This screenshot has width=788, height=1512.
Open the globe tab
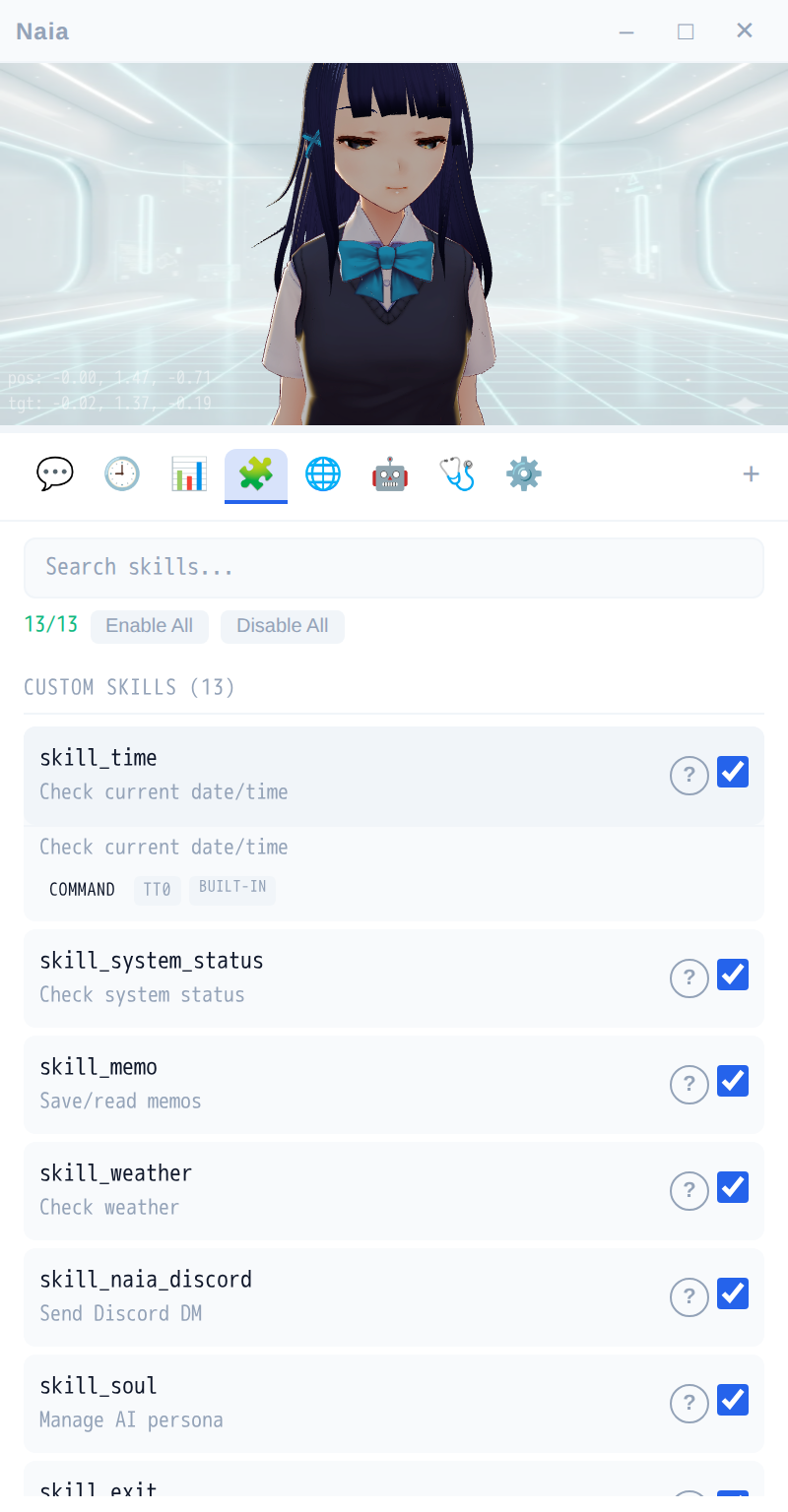323,474
